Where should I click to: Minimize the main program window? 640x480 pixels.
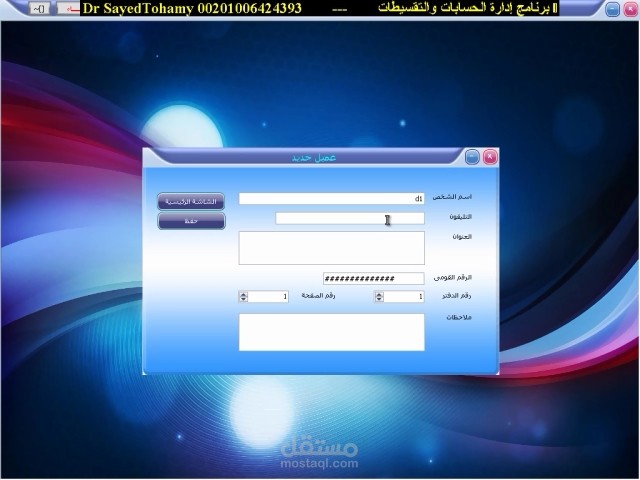(x=612, y=9)
